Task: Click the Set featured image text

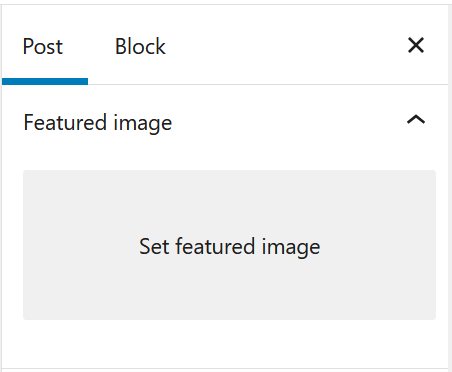Action: pyautogui.click(x=230, y=247)
